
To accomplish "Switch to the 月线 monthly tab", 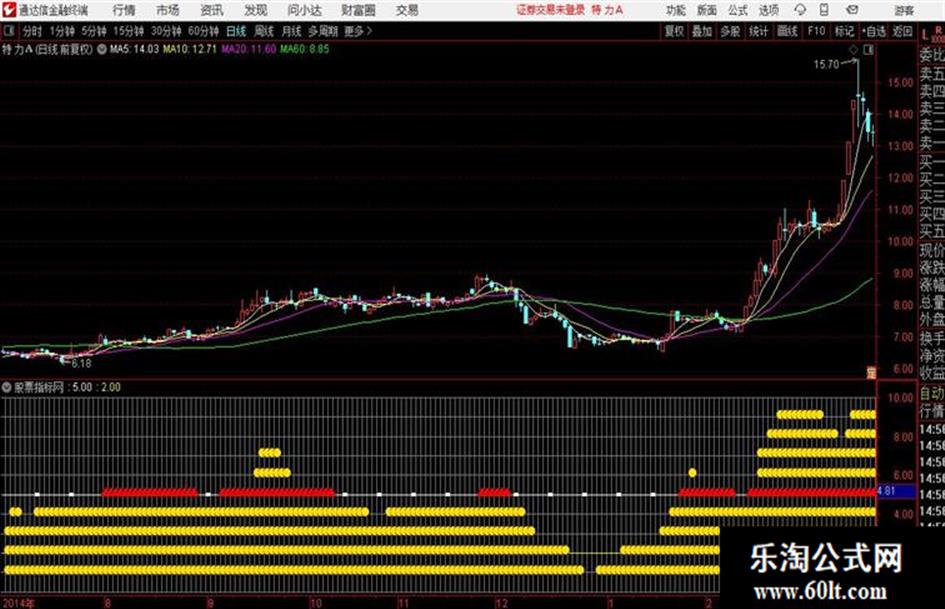I will [x=292, y=31].
